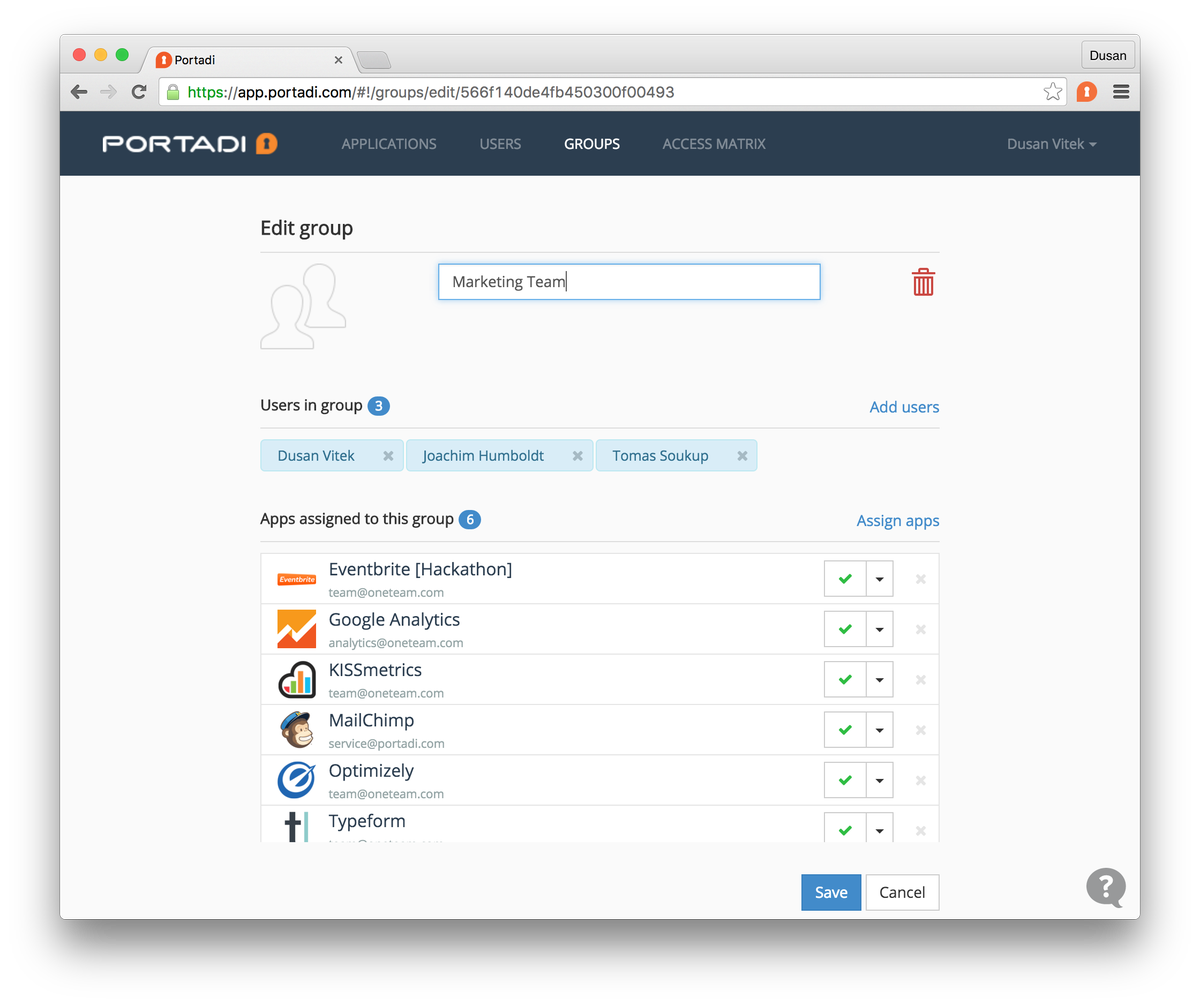Viewport: 1200px width, 1005px height.
Task: Click the group avatar placeholder image
Action: pos(303,306)
